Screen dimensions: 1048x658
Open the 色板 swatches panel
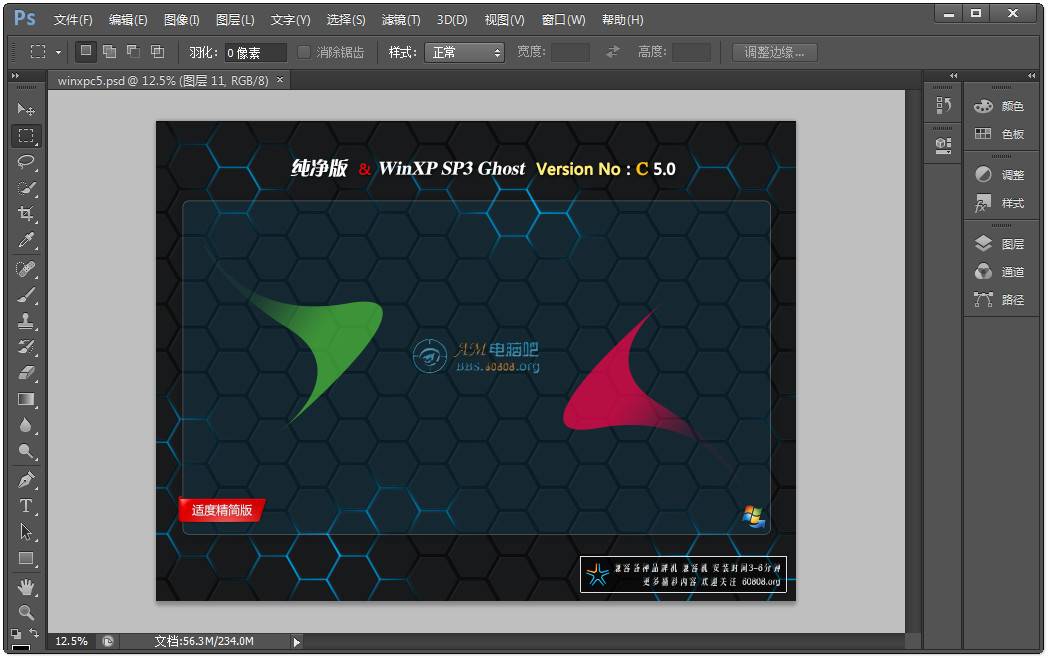coord(1000,134)
